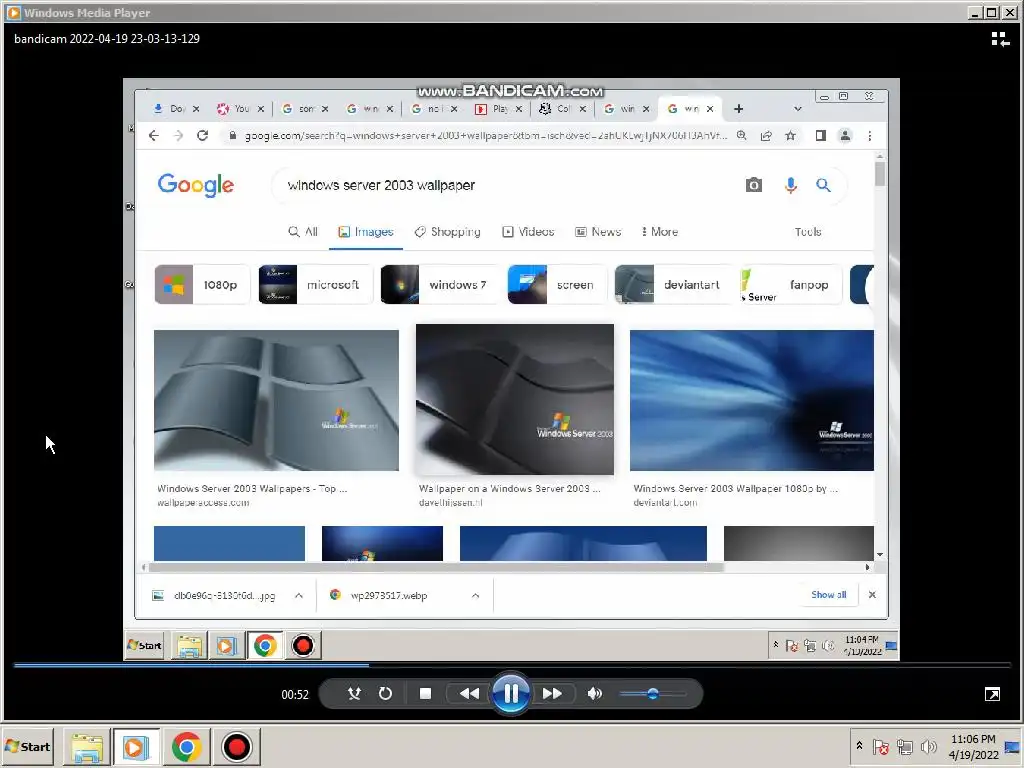Image resolution: width=1024 pixels, height=768 pixels.
Task: Click the address bar URL in video
Action: 485,136
